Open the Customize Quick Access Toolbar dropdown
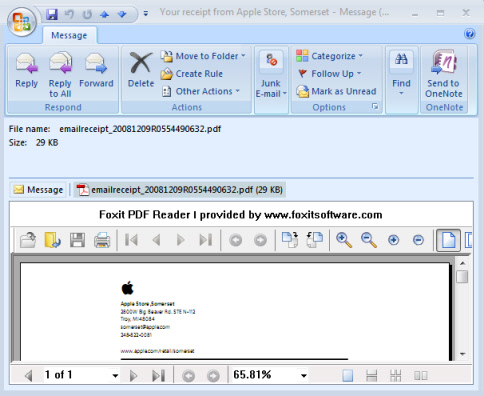484x396 pixels. (146, 14)
